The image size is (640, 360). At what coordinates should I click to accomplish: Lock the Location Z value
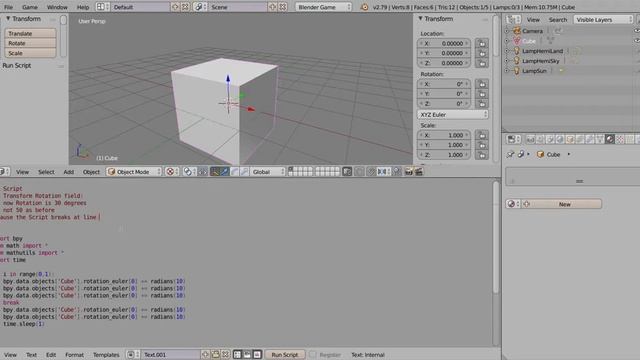(482, 63)
